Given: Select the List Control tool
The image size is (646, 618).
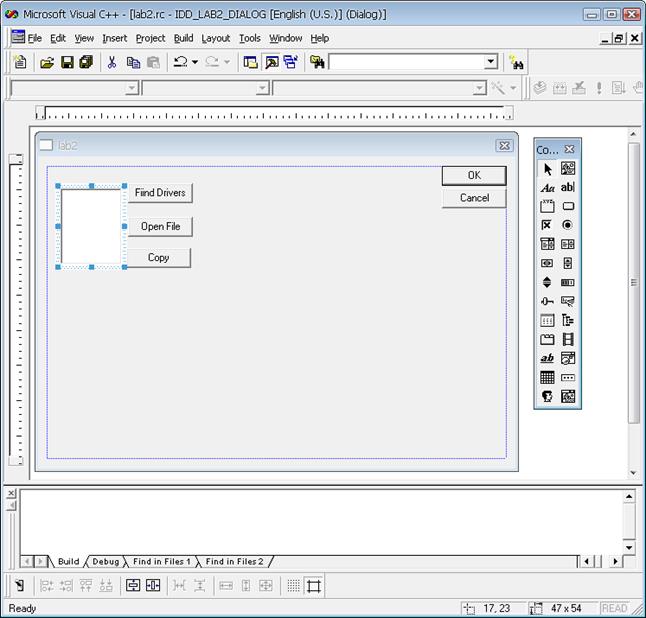Looking at the screenshot, I should click(547, 320).
